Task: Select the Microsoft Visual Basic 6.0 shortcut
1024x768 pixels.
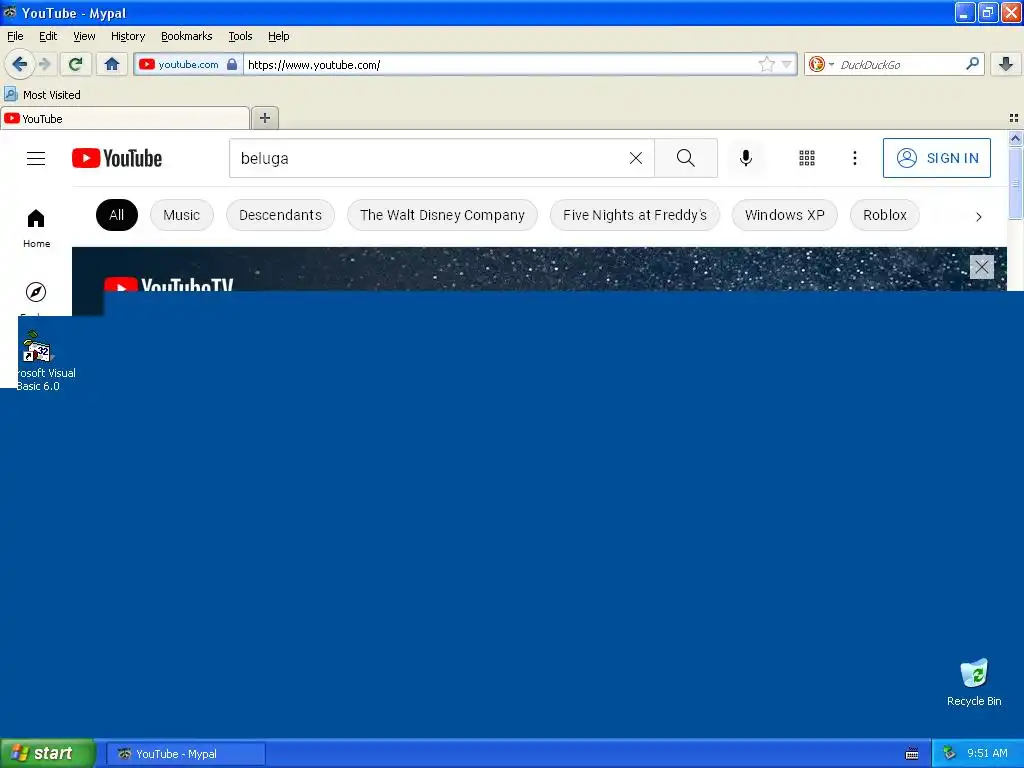Action: coord(39,360)
